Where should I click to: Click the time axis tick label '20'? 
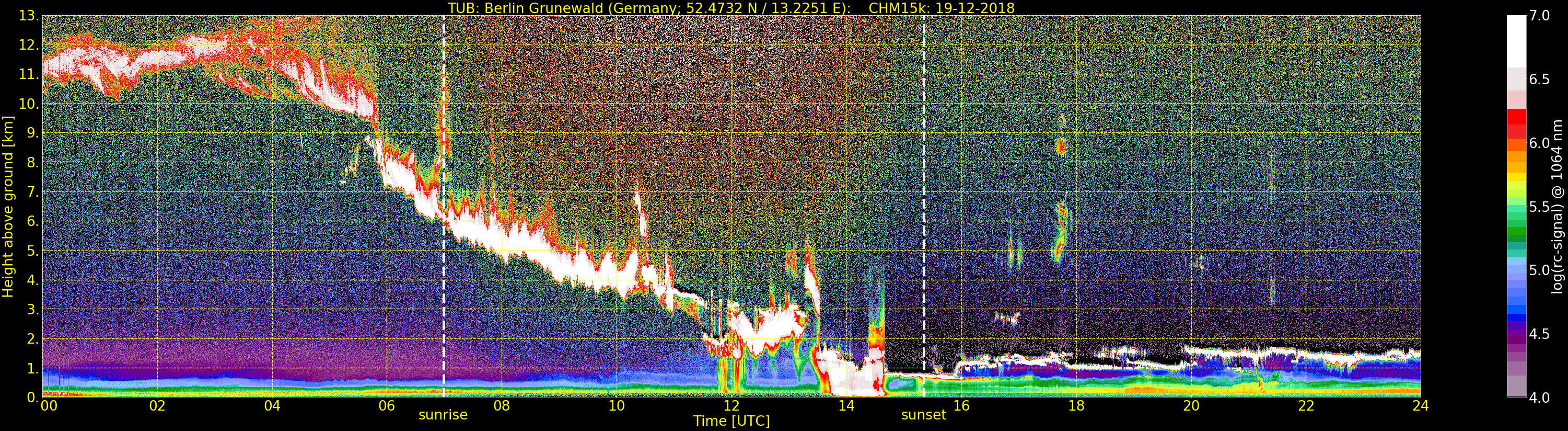click(1191, 406)
